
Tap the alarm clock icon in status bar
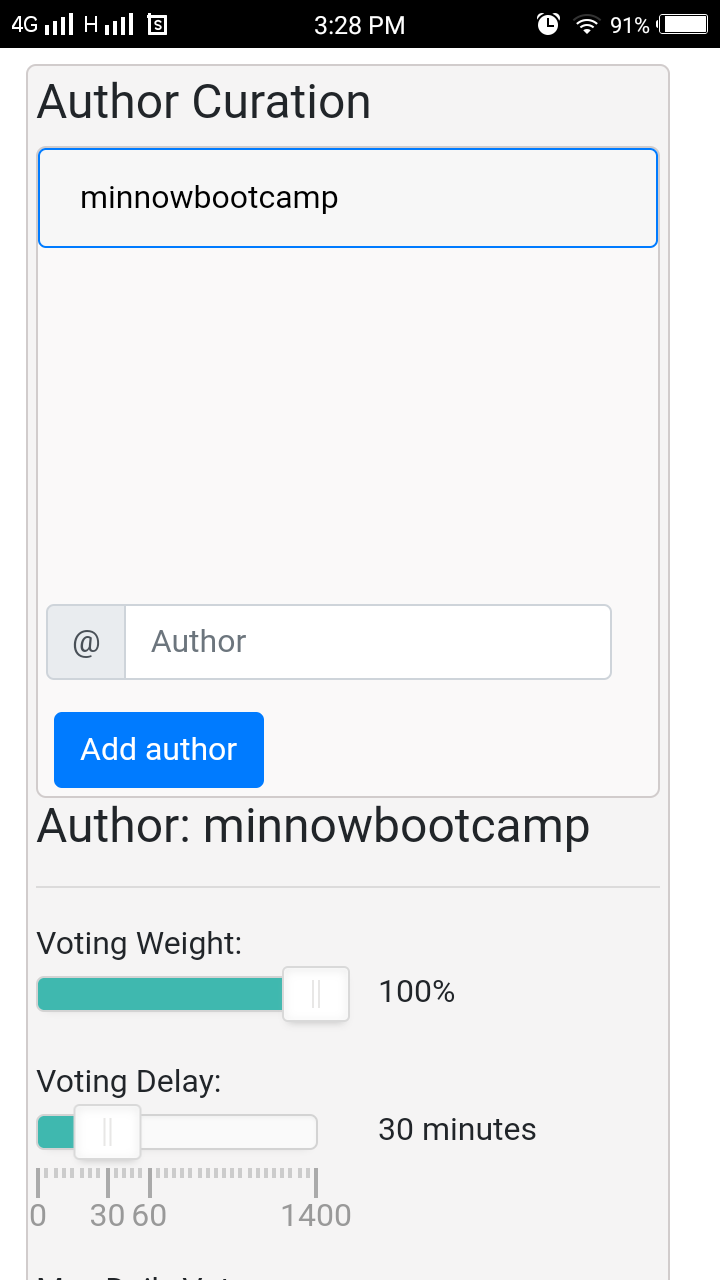(548, 25)
